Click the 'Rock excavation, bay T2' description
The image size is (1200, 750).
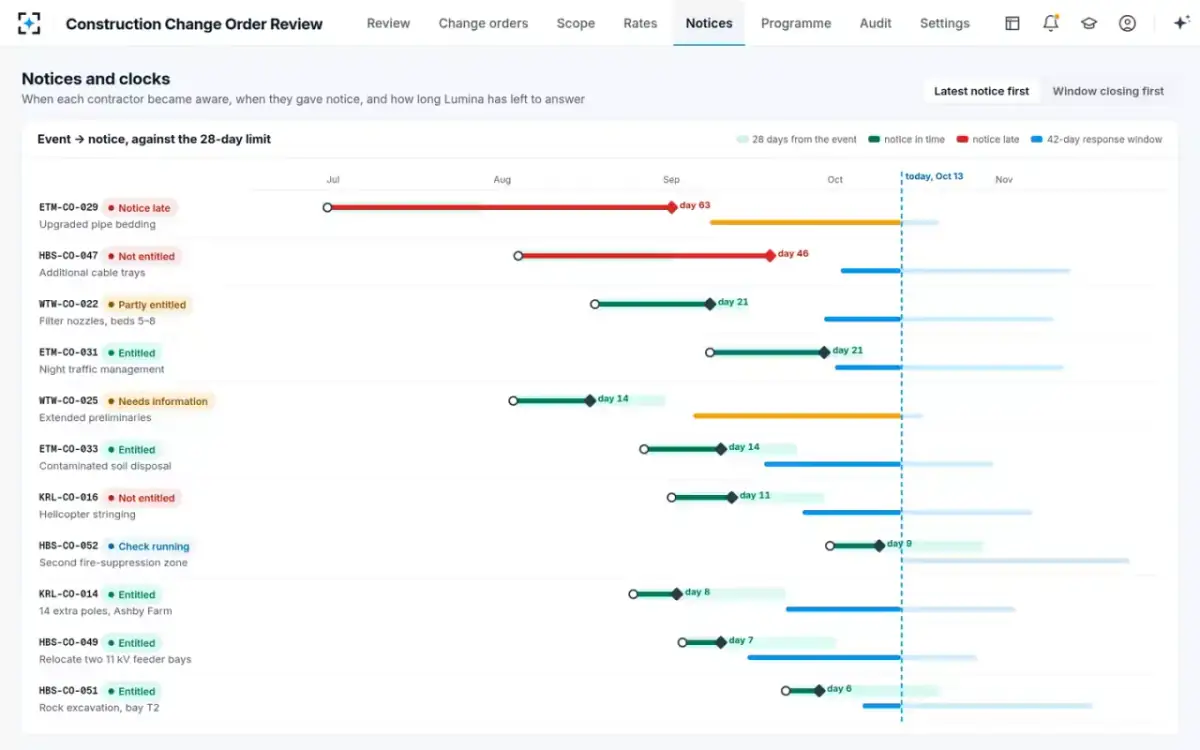pos(99,708)
